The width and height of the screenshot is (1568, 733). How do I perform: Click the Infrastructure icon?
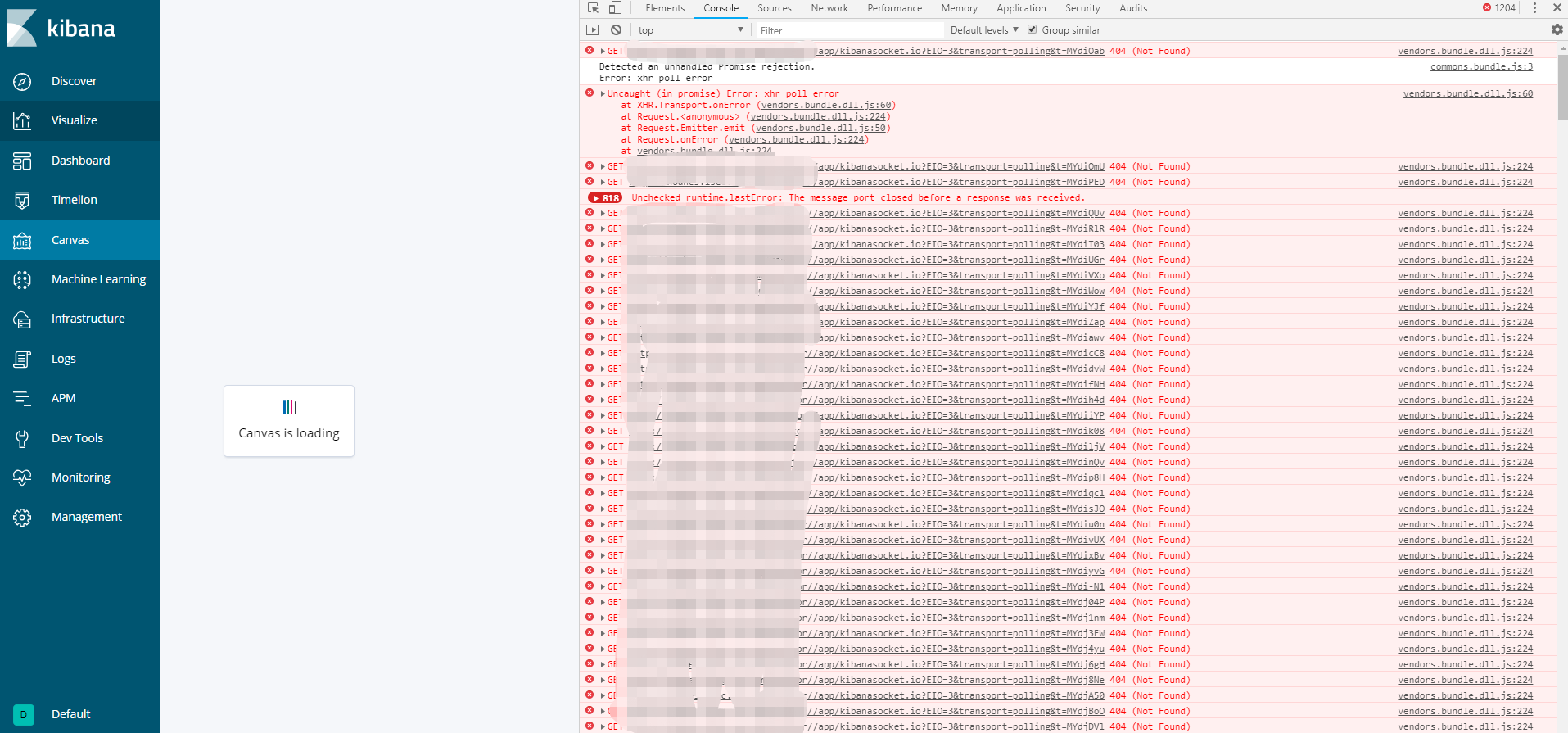click(22, 319)
